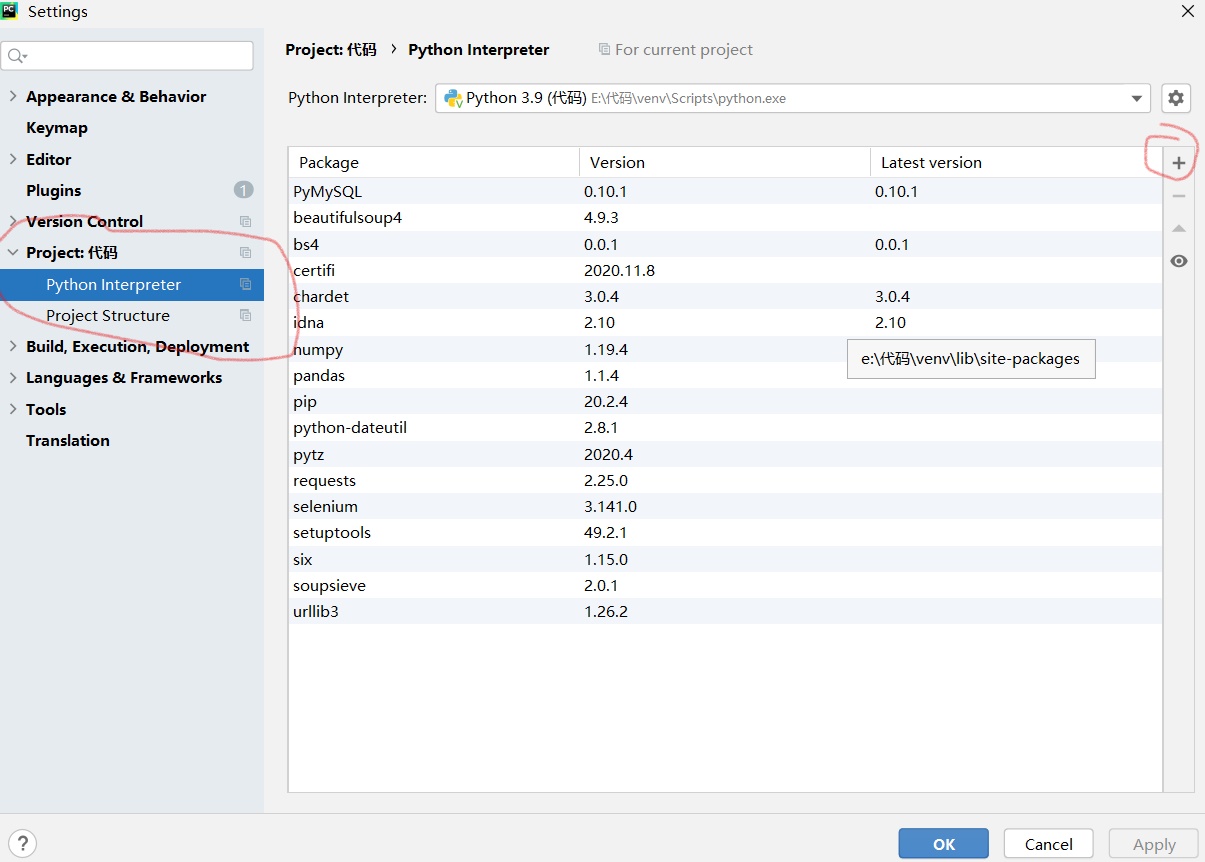This screenshot has height=862, width=1205.
Task: Select the PyMySQL package row
Action: click(725, 191)
